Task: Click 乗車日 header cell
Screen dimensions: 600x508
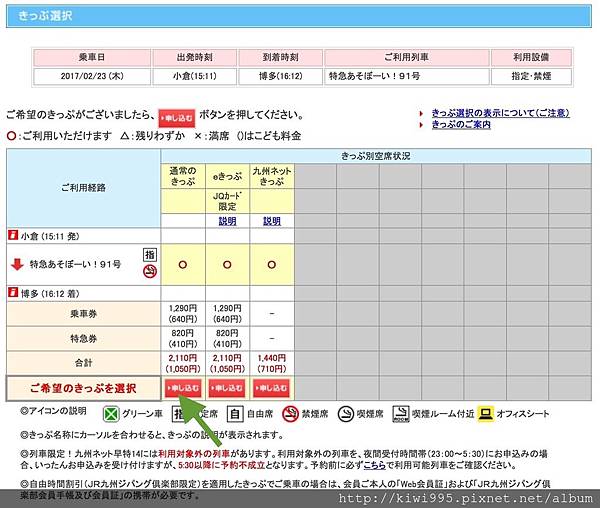Action: (x=92, y=57)
